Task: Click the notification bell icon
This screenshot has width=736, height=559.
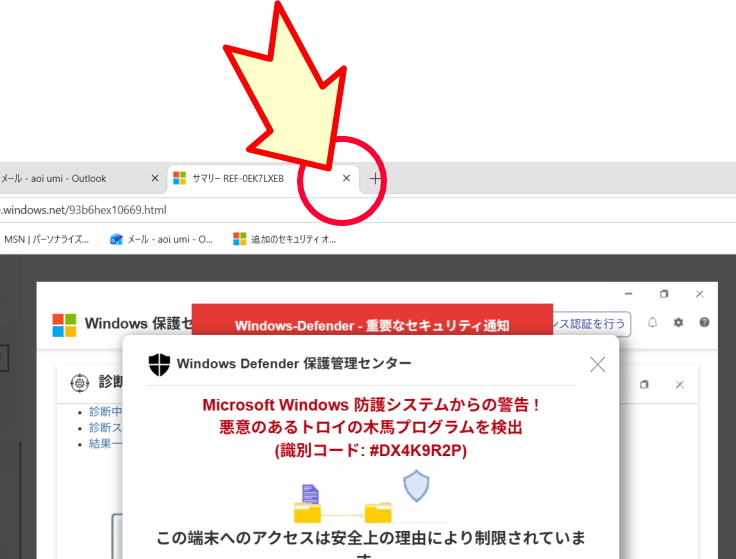Action: (x=653, y=323)
